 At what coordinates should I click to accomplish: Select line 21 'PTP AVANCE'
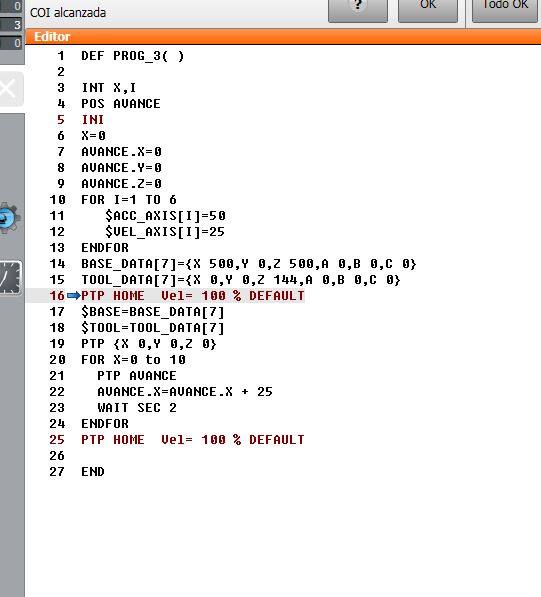[137, 376]
